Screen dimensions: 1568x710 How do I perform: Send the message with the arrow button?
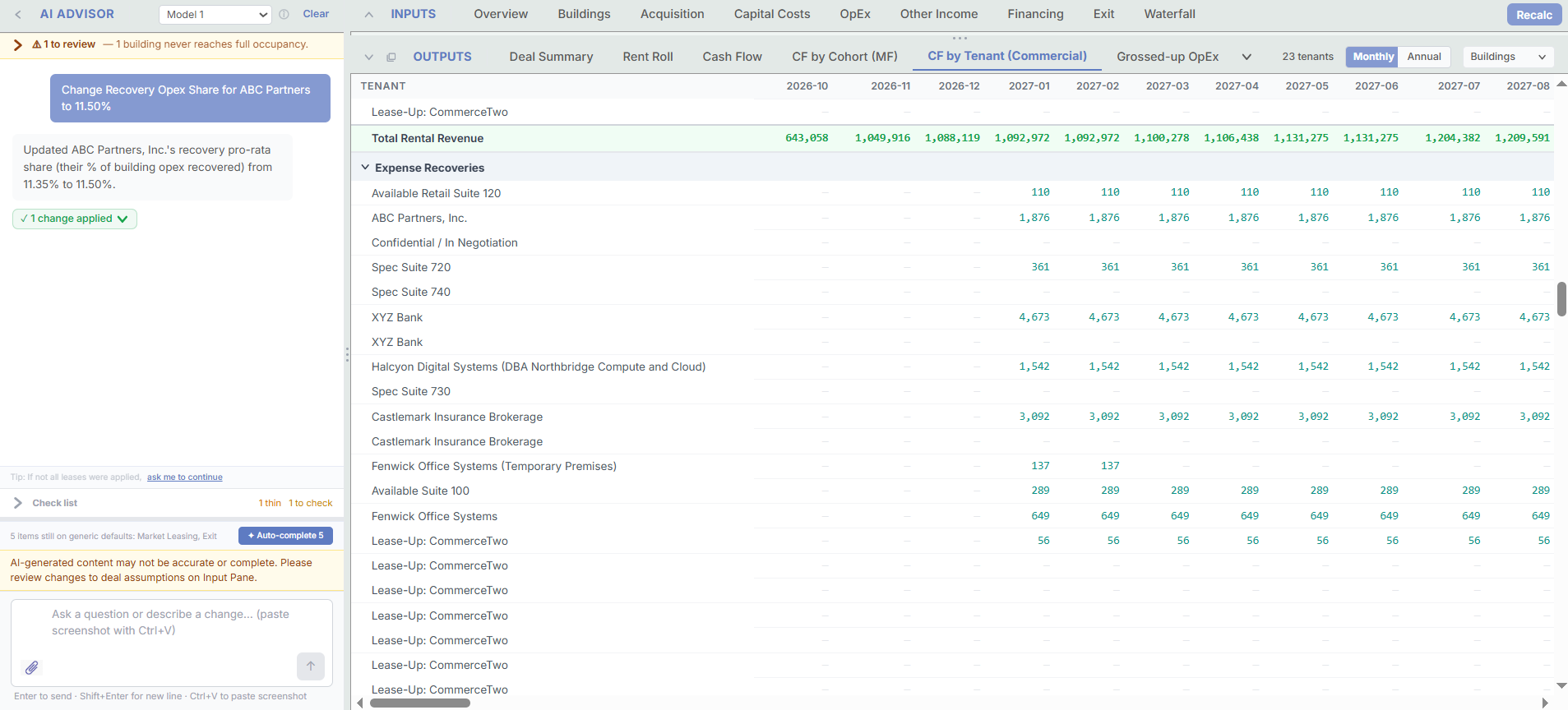click(311, 666)
